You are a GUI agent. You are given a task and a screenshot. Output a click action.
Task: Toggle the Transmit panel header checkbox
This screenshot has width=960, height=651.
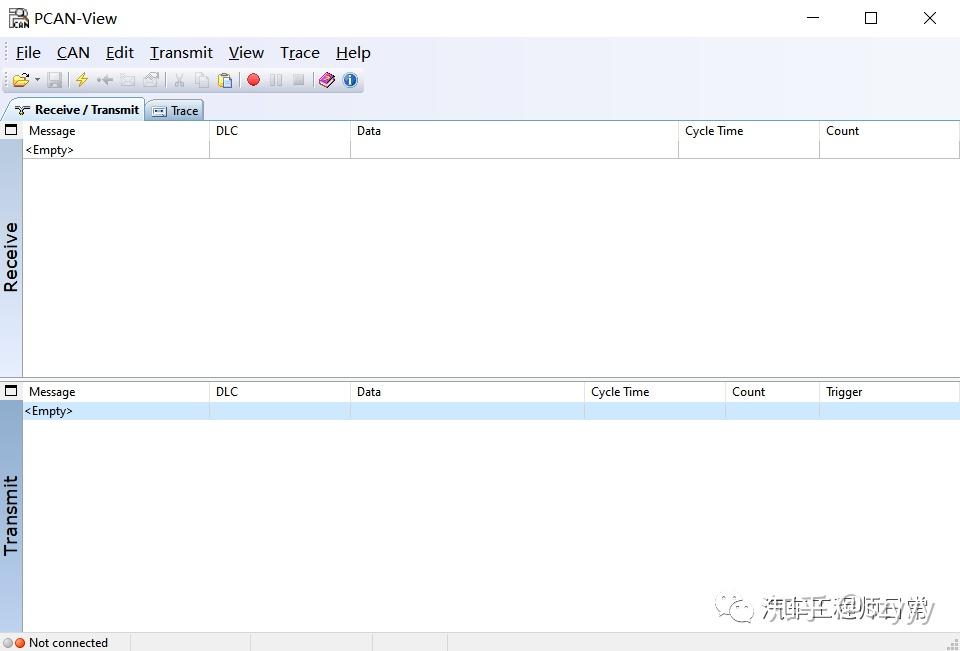[x=11, y=390]
